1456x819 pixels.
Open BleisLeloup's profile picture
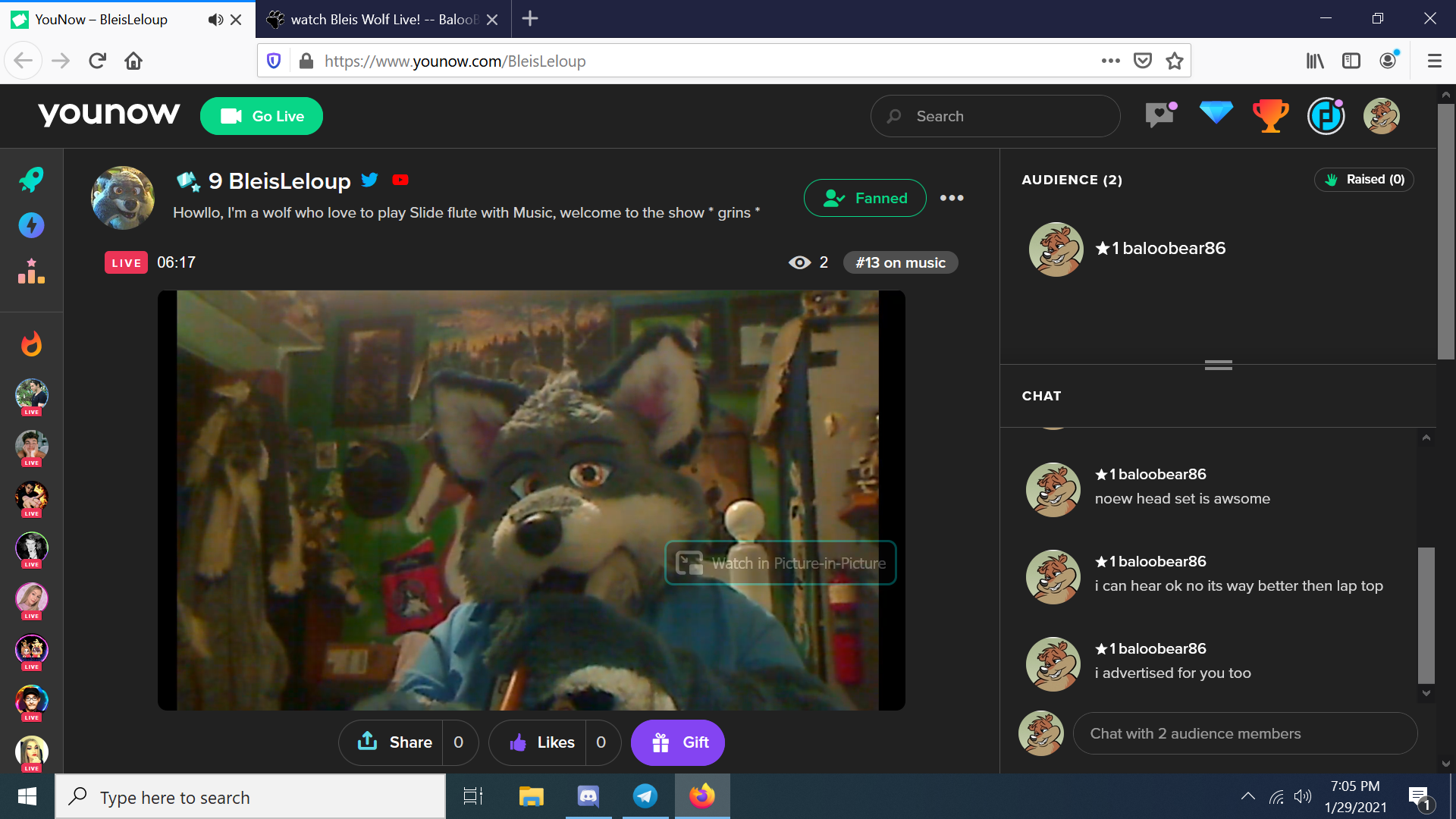(x=123, y=198)
